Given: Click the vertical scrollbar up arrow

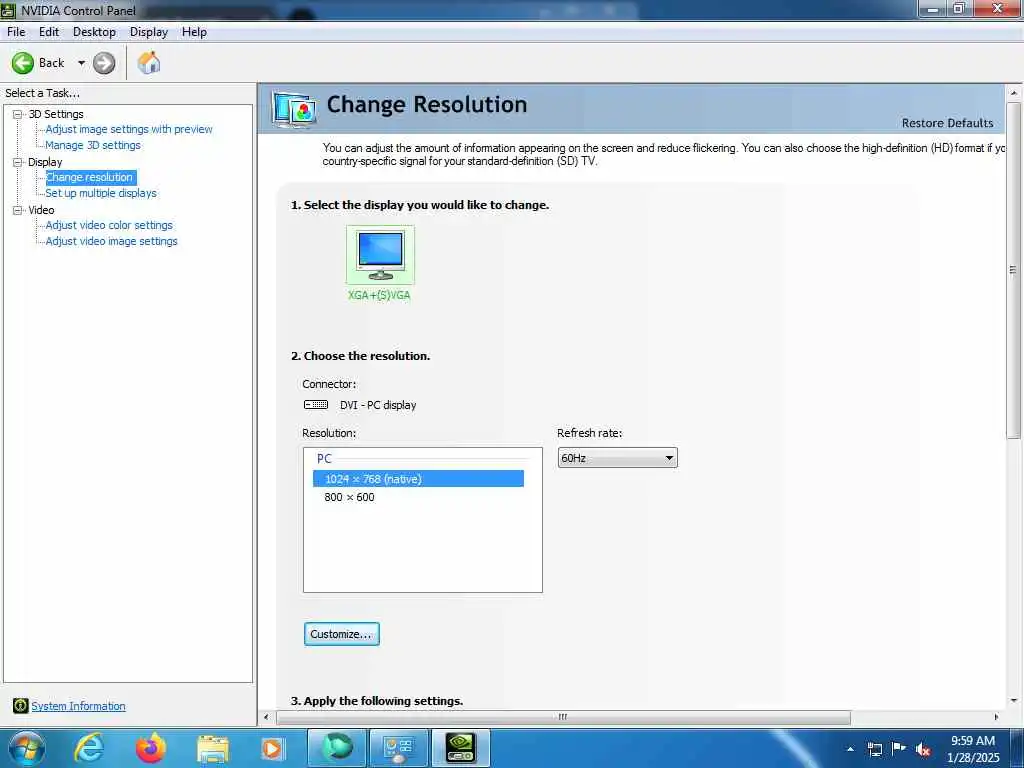Looking at the screenshot, I should point(1014,93).
